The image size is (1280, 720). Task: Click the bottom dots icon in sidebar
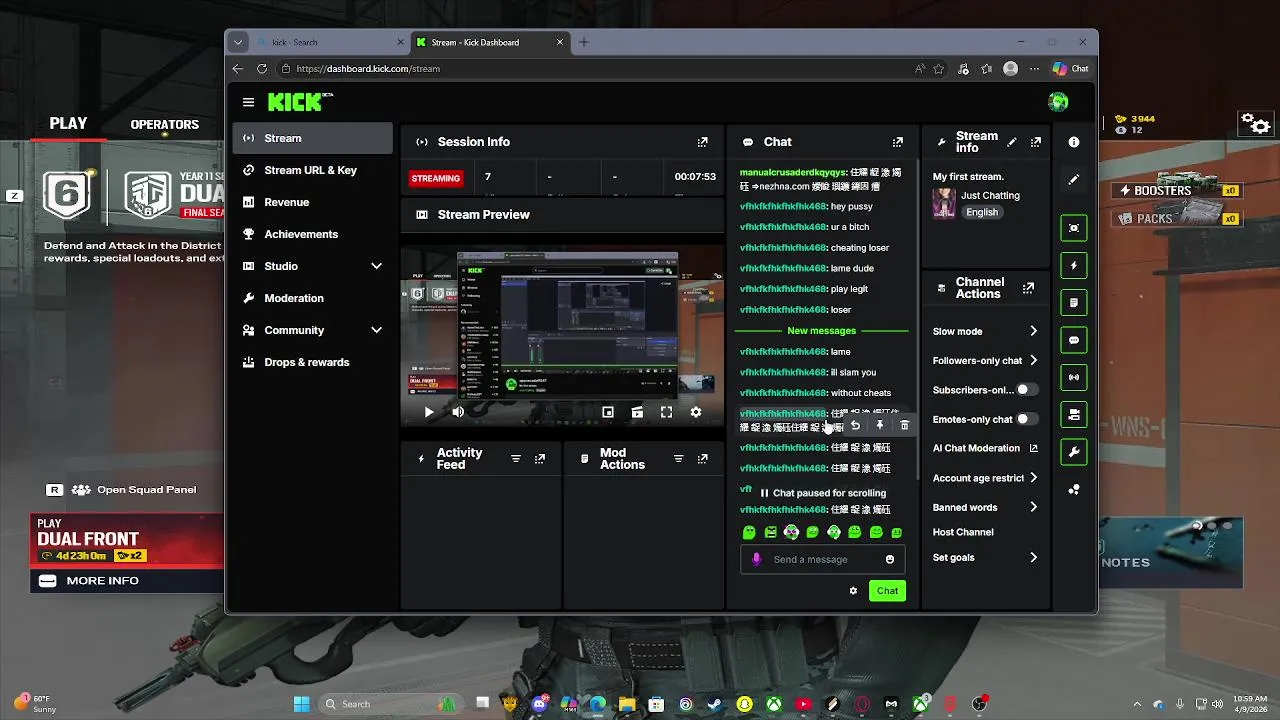click(1074, 490)
